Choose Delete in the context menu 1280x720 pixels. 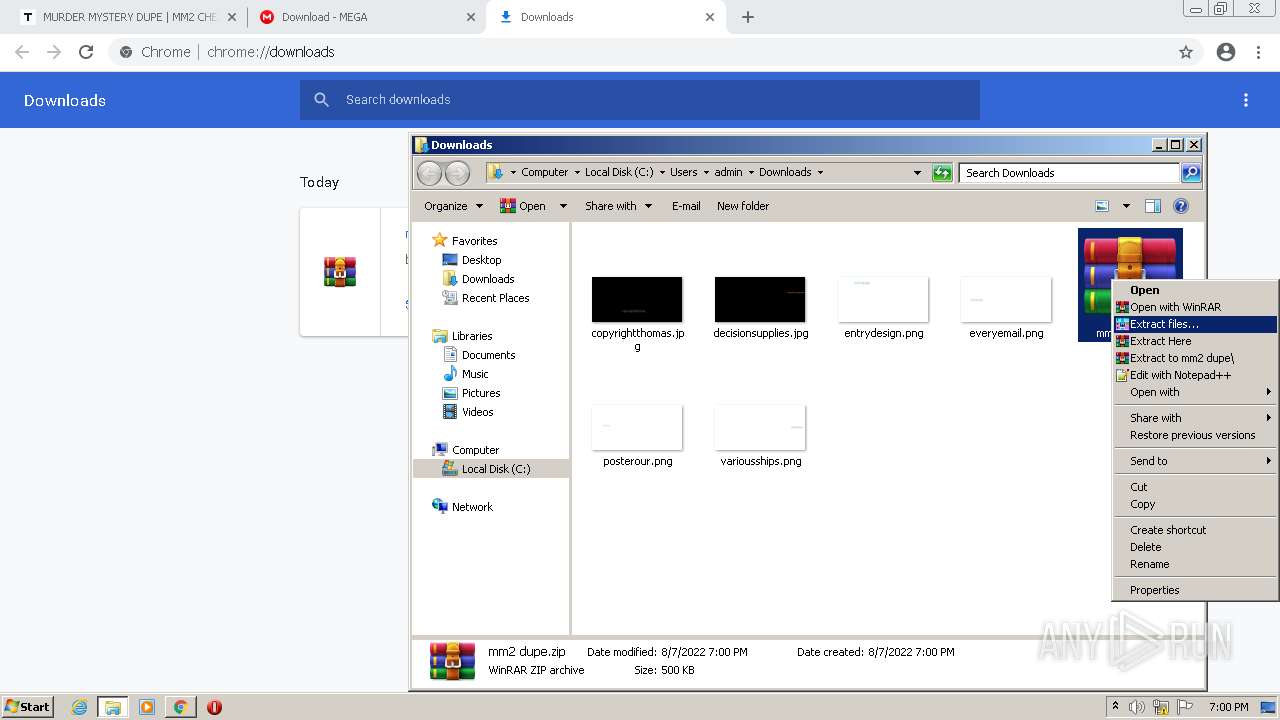point(1195,547)
